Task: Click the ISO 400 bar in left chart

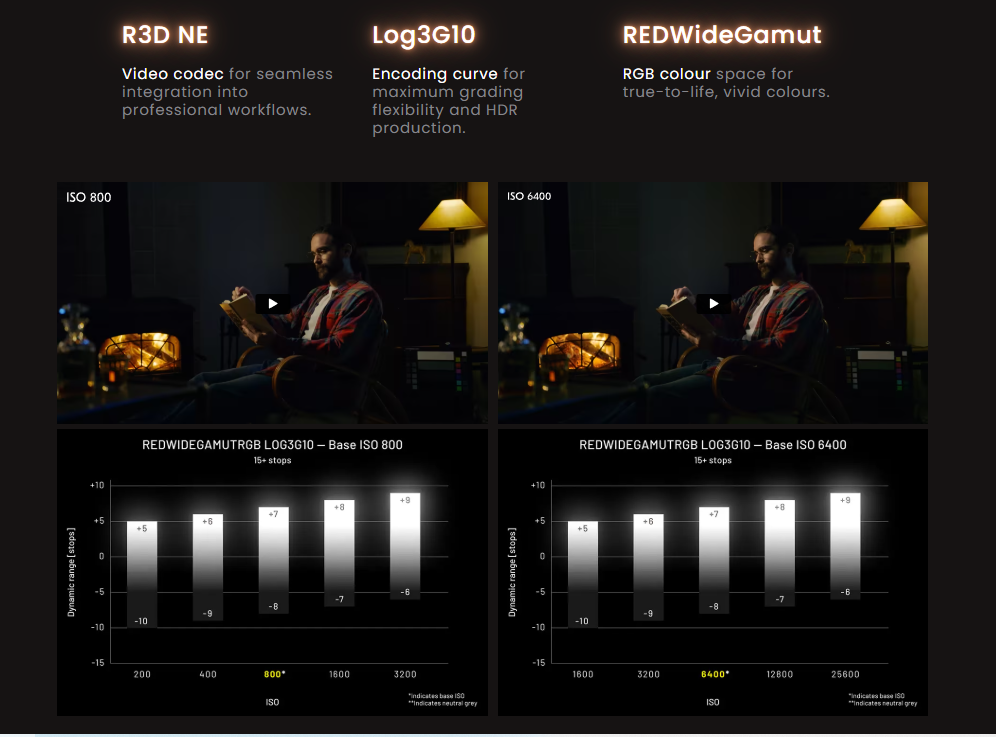Action: pyautogui.click(x=208, y=567)
